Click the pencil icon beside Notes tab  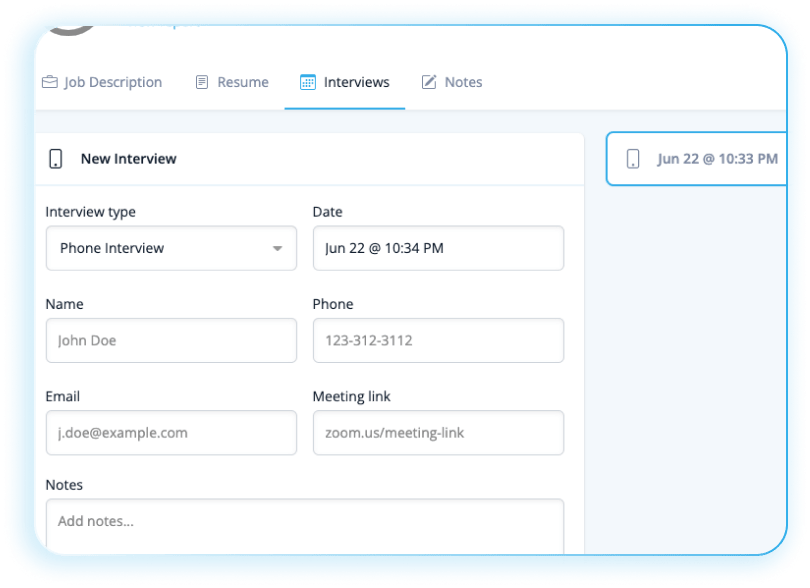coord(429,82)
